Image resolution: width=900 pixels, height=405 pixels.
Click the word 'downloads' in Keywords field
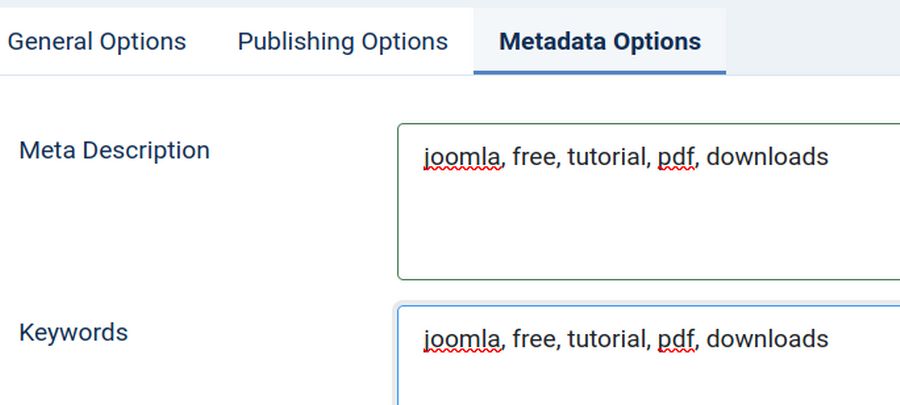click(767, 339)
